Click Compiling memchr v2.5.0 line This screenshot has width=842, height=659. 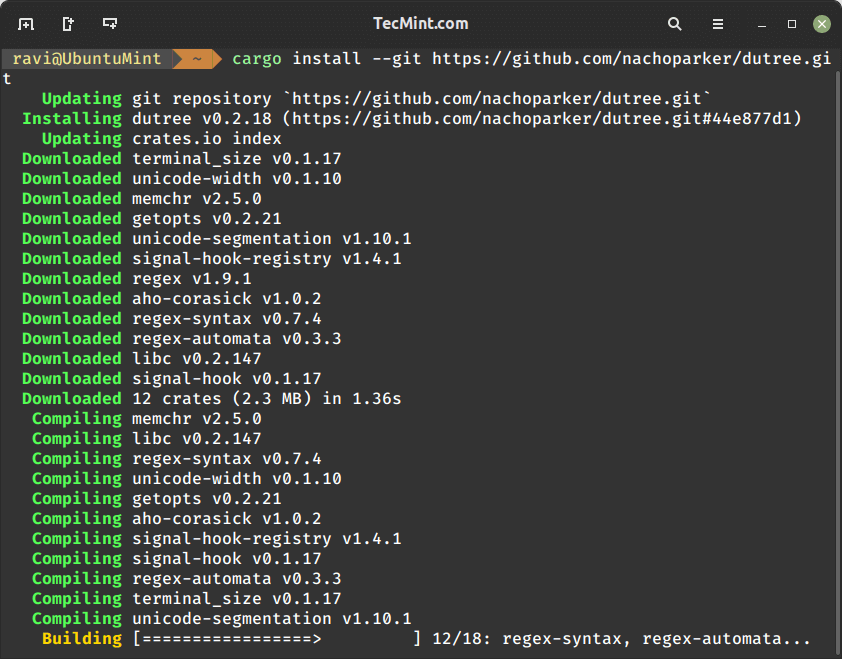tap(147, 419)
